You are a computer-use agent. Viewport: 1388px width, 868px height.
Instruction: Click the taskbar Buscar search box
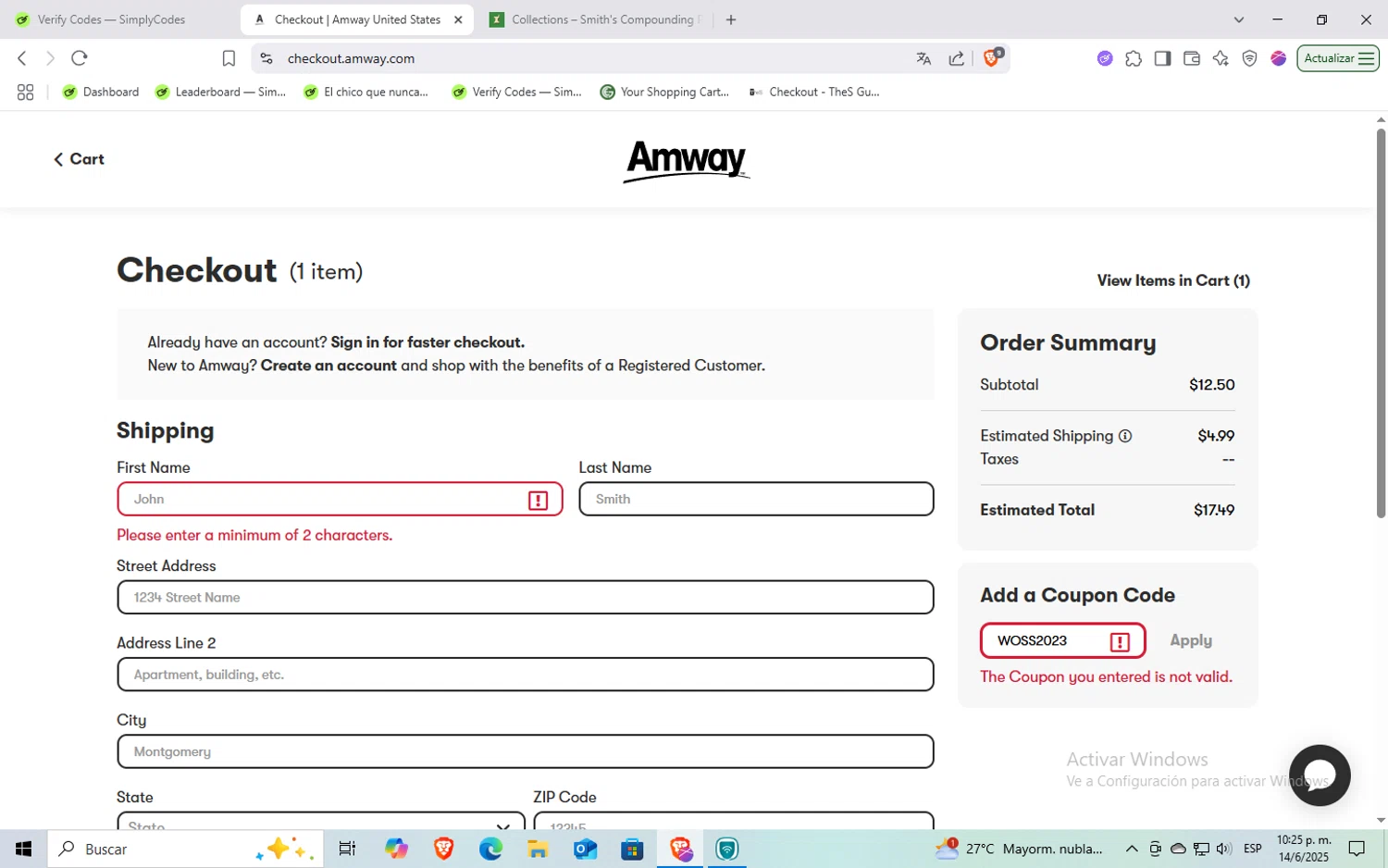pos(185,849)
